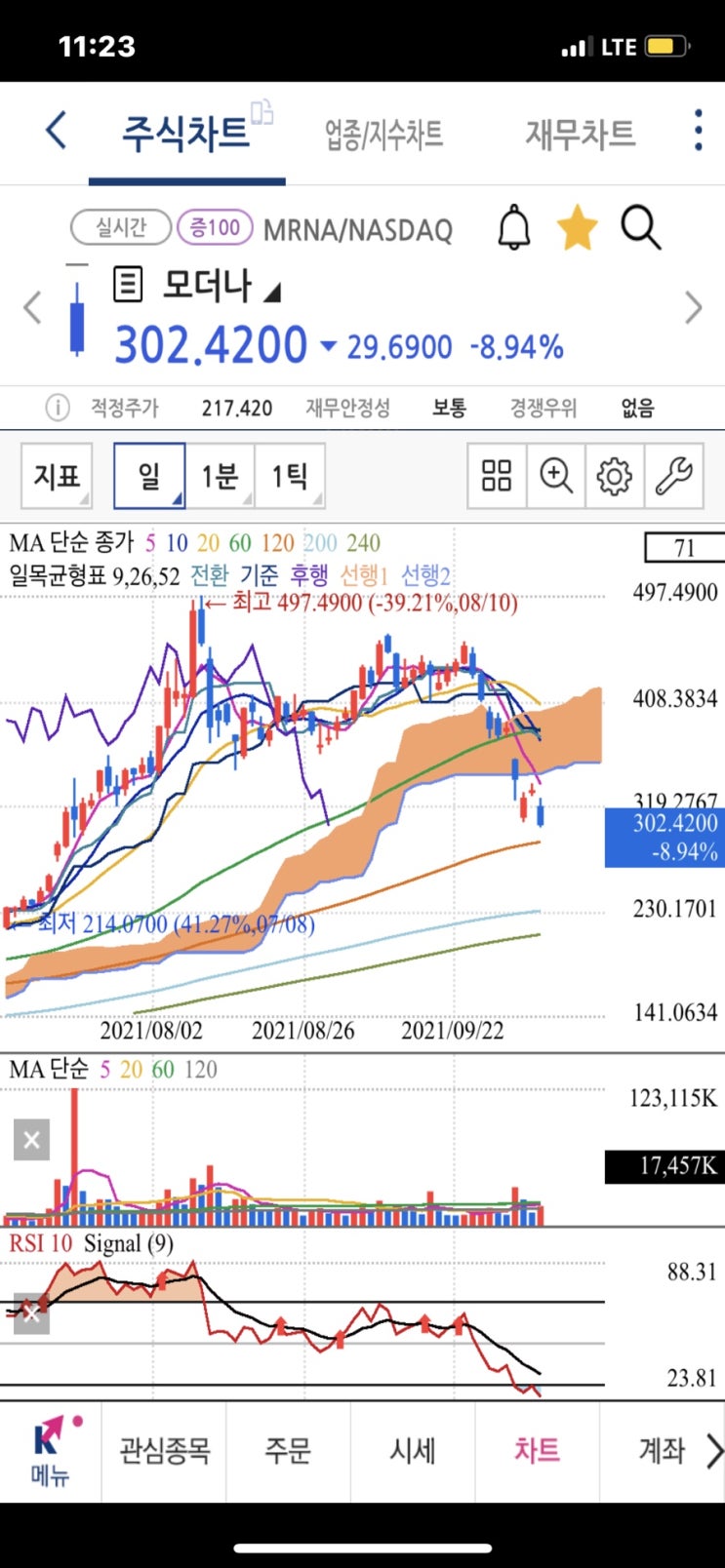This screenshot has height=1568, width=725.
Task: Toggle the price chart MA 20 legend
Action: point(208,543)
